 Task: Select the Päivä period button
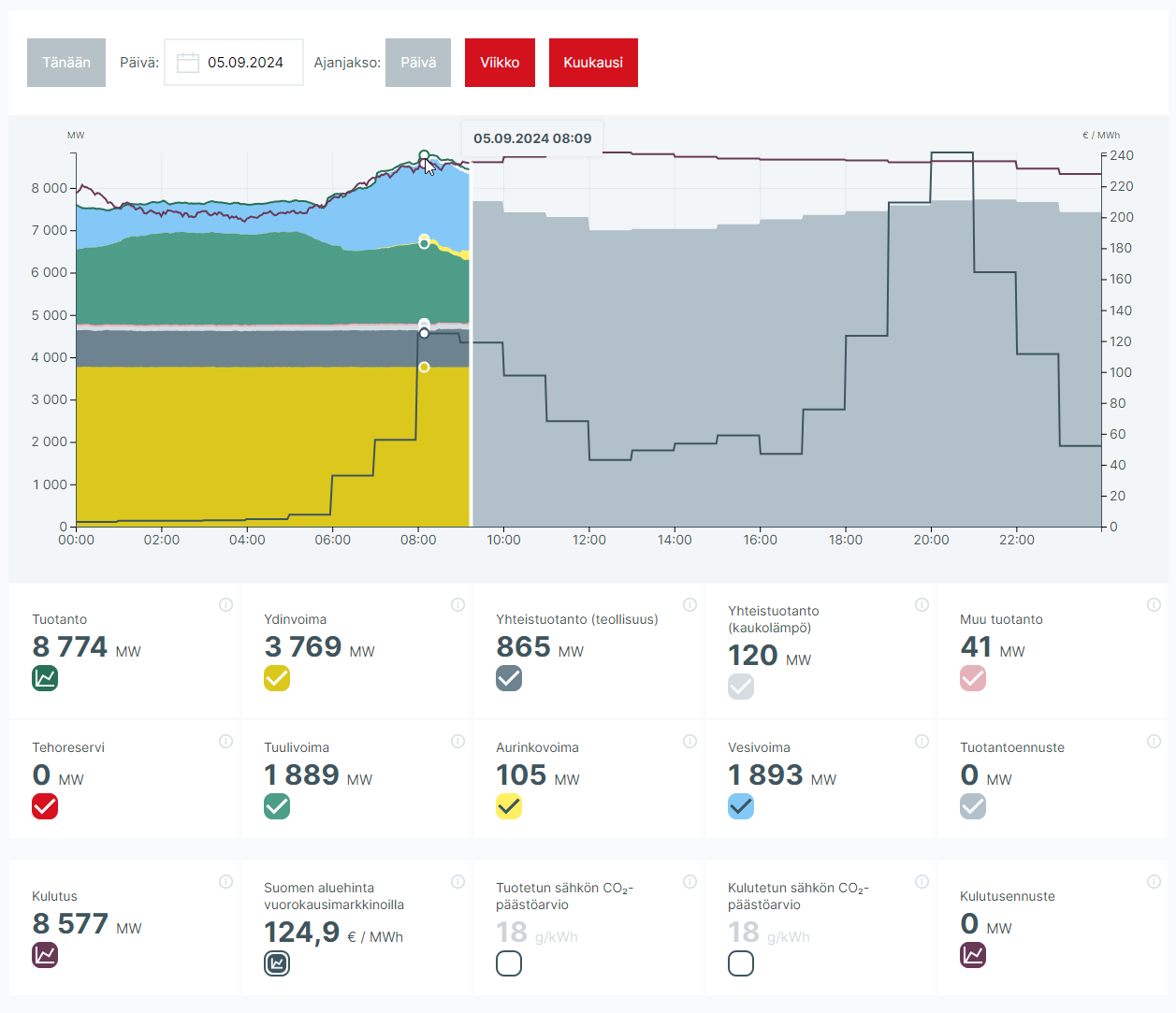click(x=418, y=63)
